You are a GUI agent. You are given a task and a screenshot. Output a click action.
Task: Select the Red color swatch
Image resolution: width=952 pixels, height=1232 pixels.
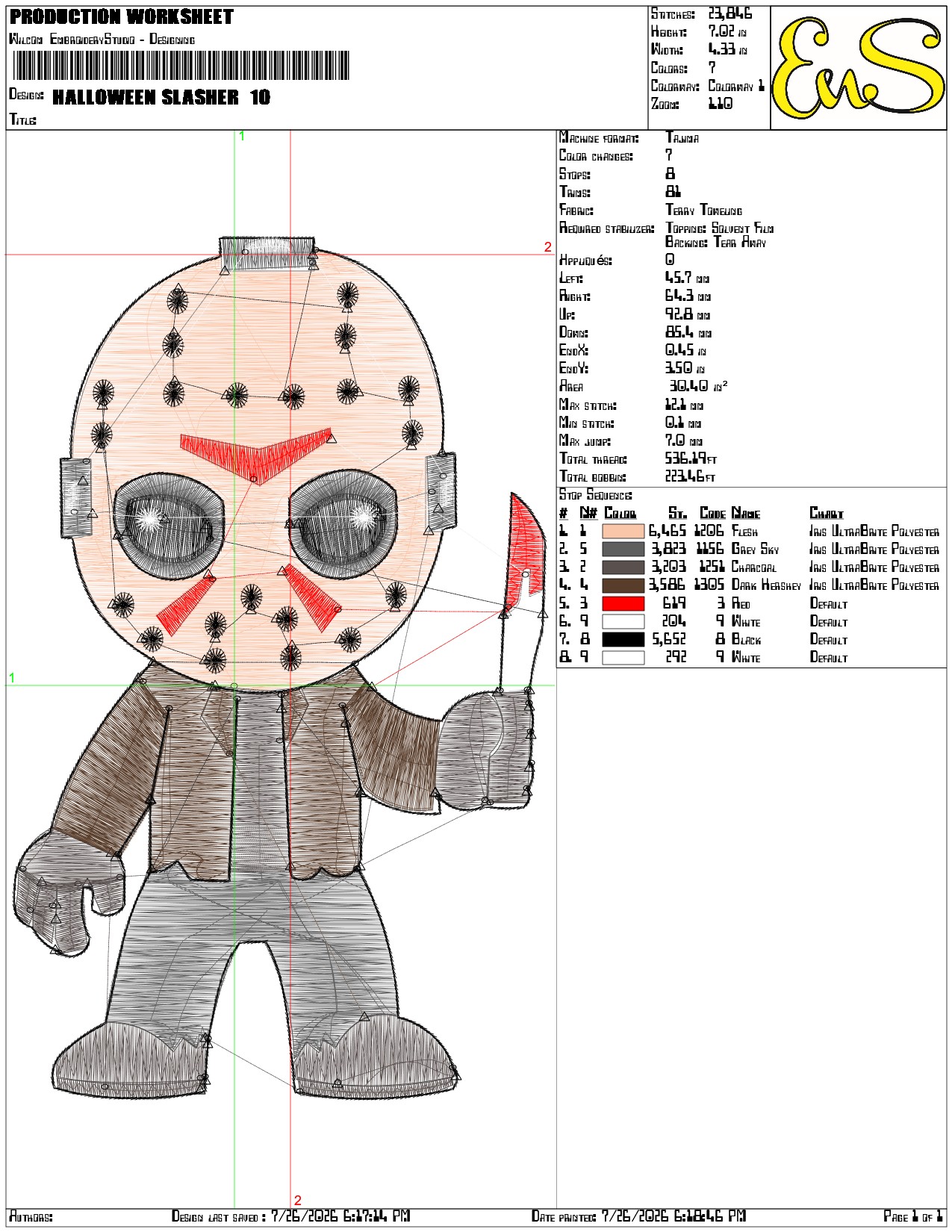[623, 603]
